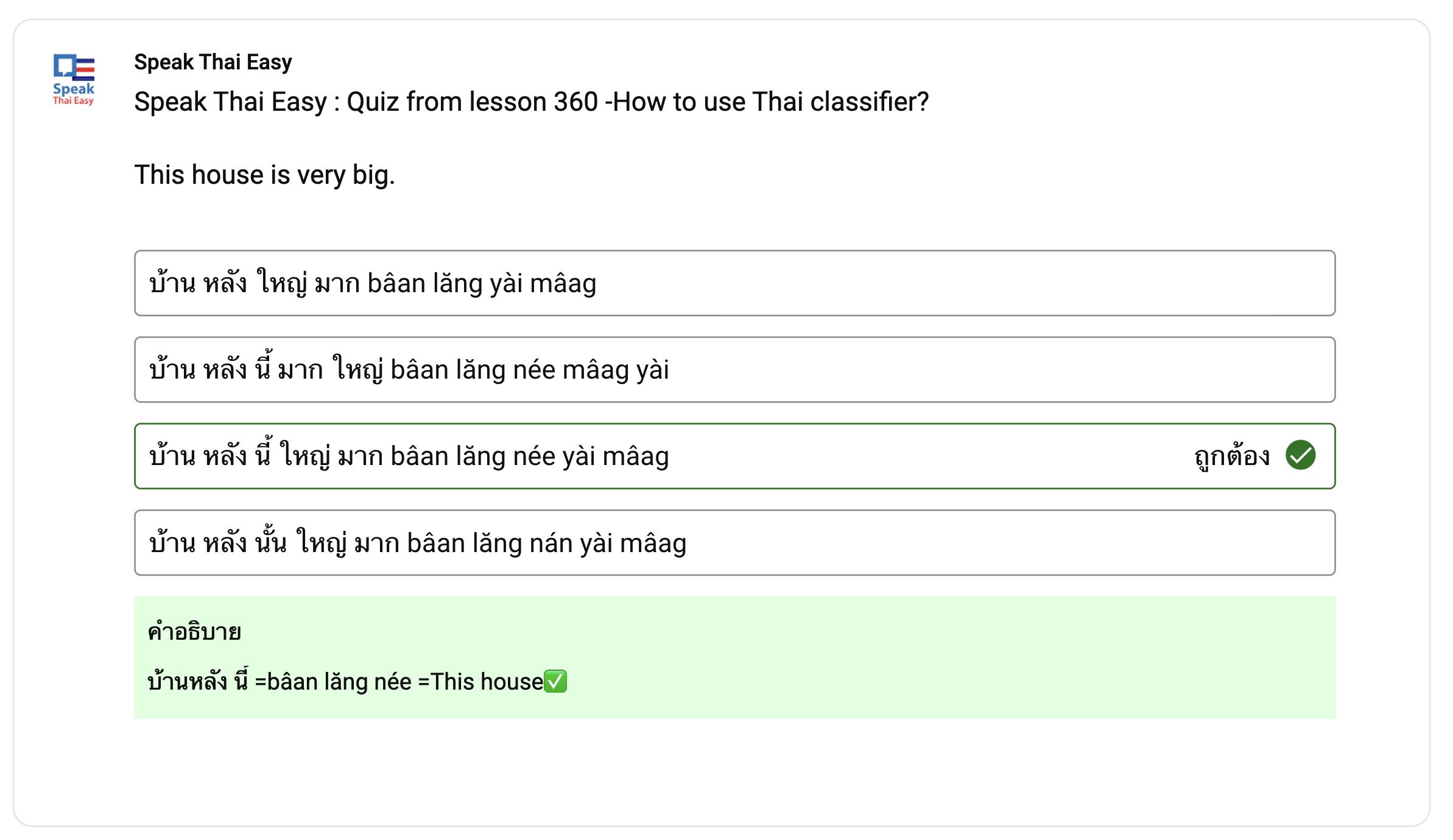Viewport: 1453px width, 840px height.
Task: Open the Speak Thai Easy channel avatar
Action: pos(74,80)
